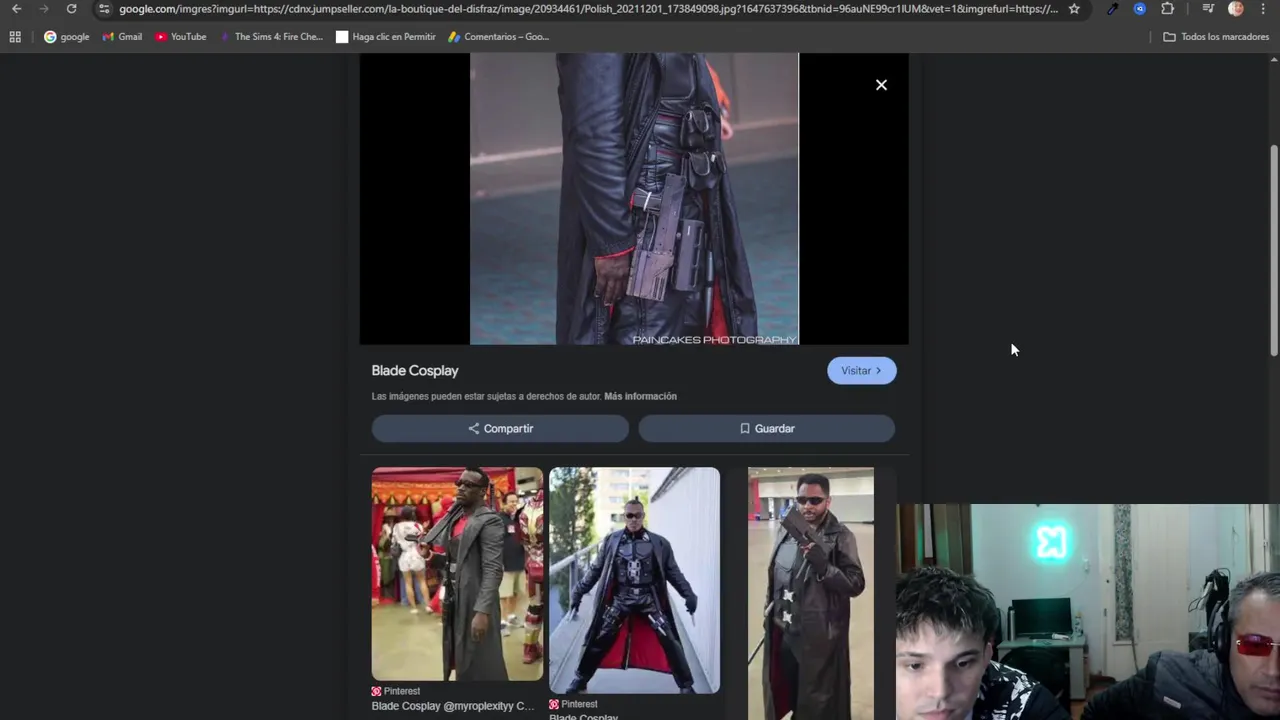Open the Blade cosplay thumbnail with red coat lining
The width and height of the screenshot is (1280, 720).
tap(634, 580)
